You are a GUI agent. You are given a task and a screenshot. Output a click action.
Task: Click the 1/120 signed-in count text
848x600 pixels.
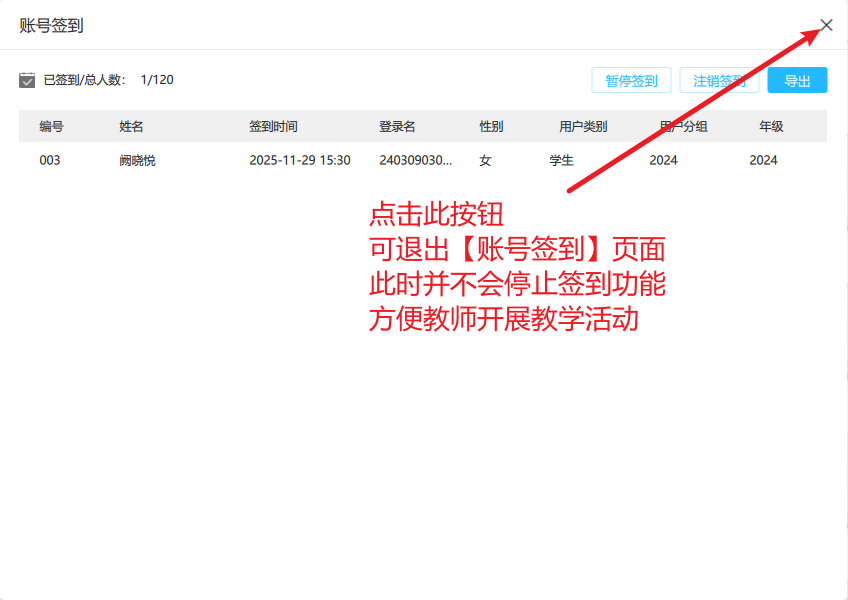[157, 80]
